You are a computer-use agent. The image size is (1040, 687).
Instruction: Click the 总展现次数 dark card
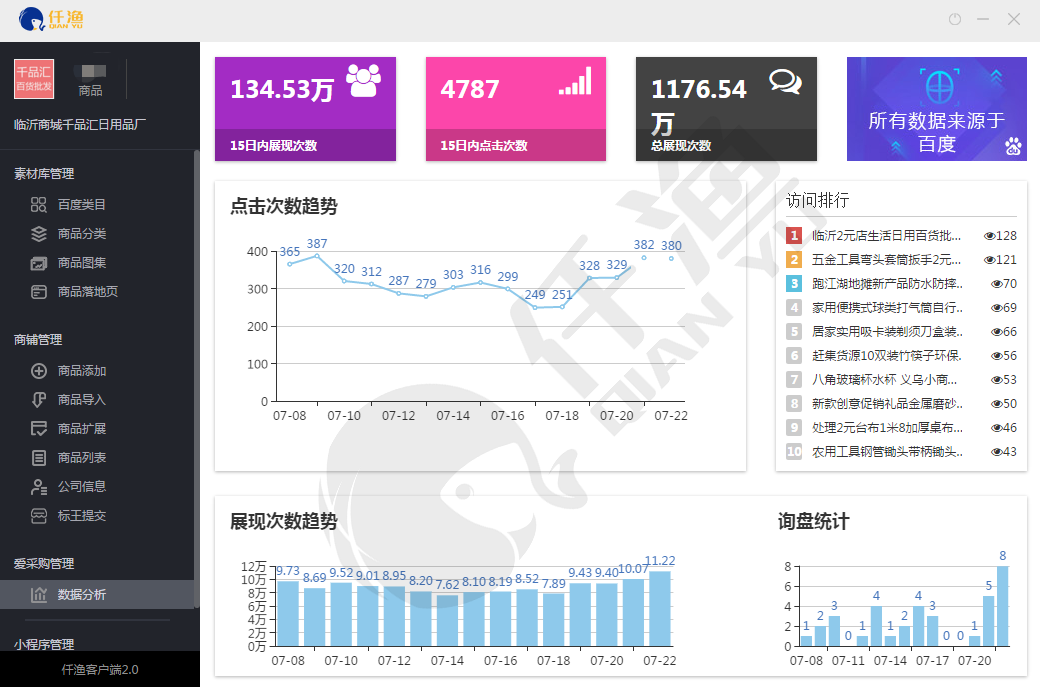tap(726, 109)
